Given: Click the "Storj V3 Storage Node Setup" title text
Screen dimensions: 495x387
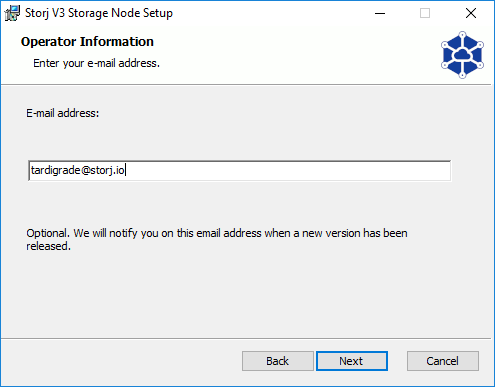Looking at the screenshot, I should 99,13.
